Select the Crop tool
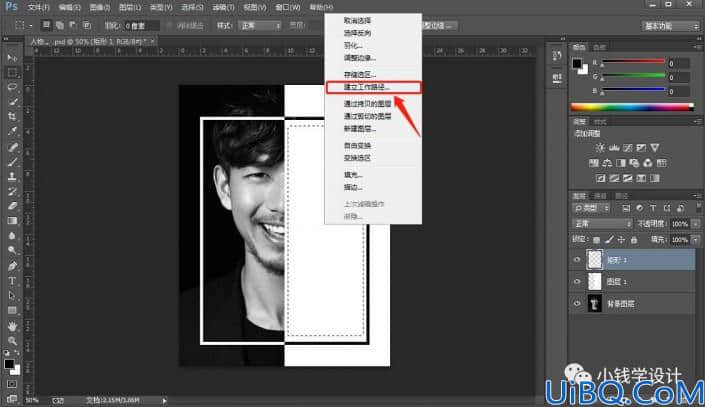The image size is (705, 407). 12,116
